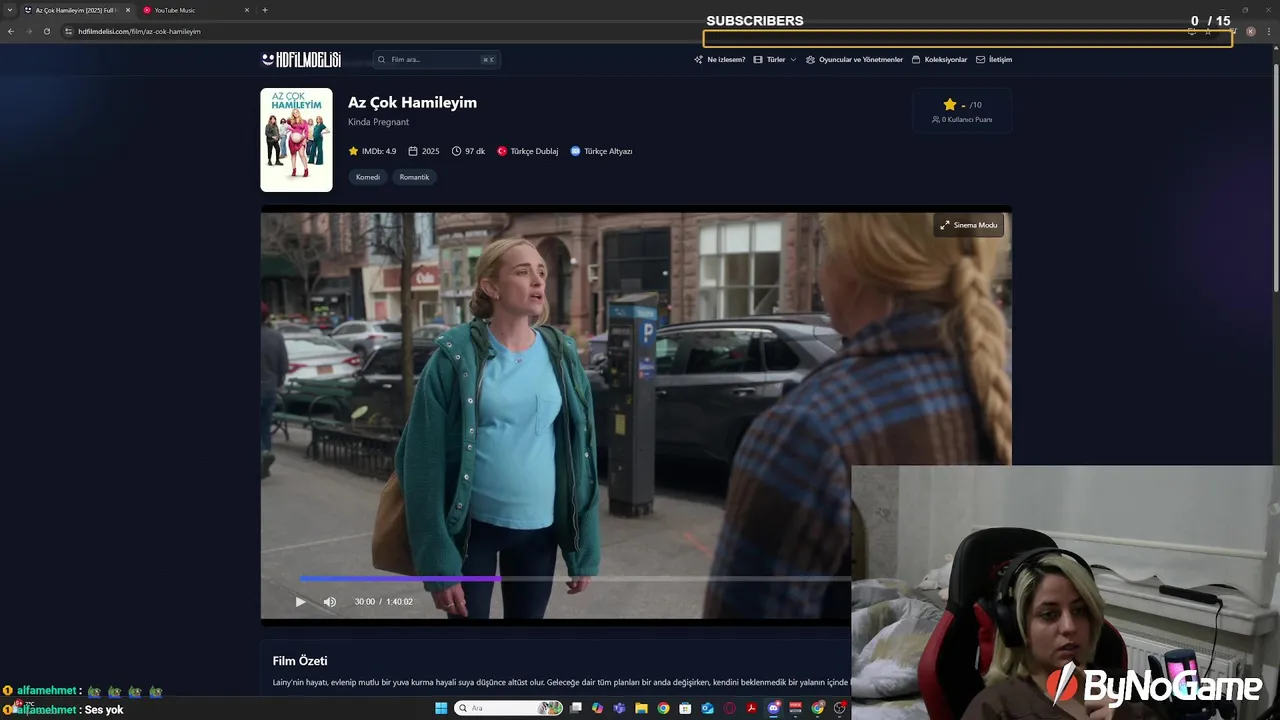The image size is (1280, 720).
Task: Click the Kinda Pregnant subtitle text
Action: pyautogui.click(x=378, y=122)
